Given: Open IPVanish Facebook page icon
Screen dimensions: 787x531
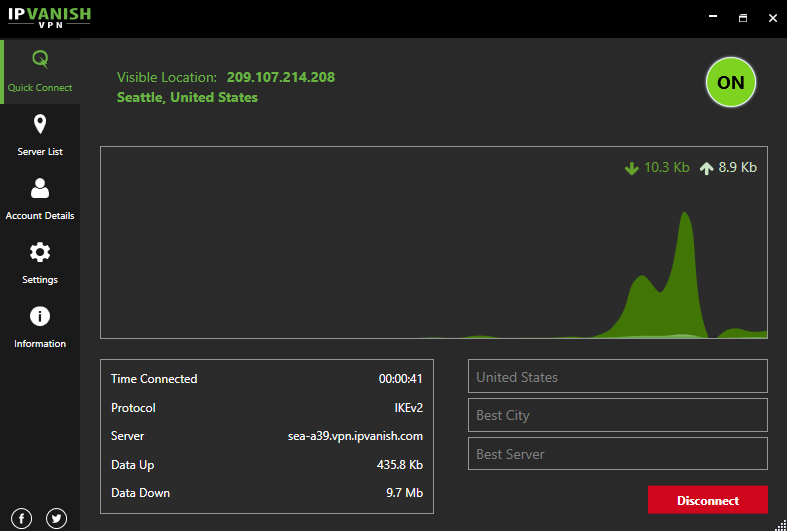Looking at the screenshot, I should point(22,518).
